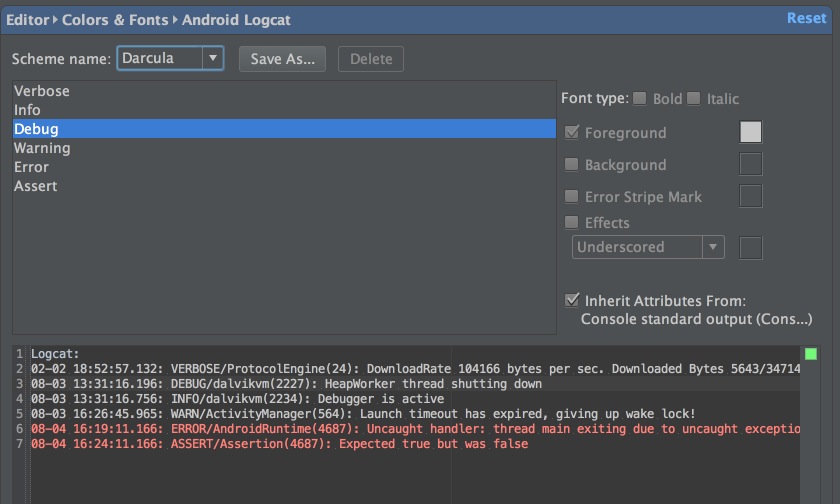
Task: Enable the Error Stripe Mark checkbox
Action: pyautogui.click(x=572, y=196)
